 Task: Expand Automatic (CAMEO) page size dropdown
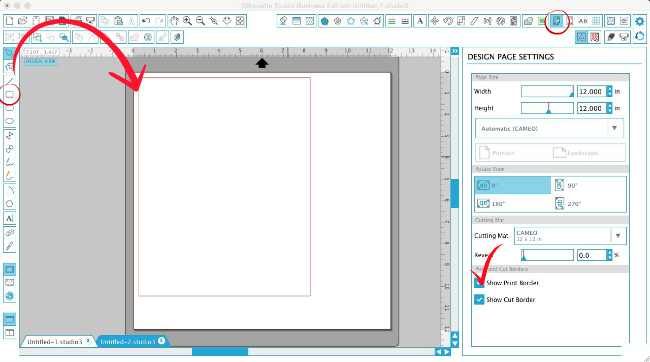click(x=549, y=129)
